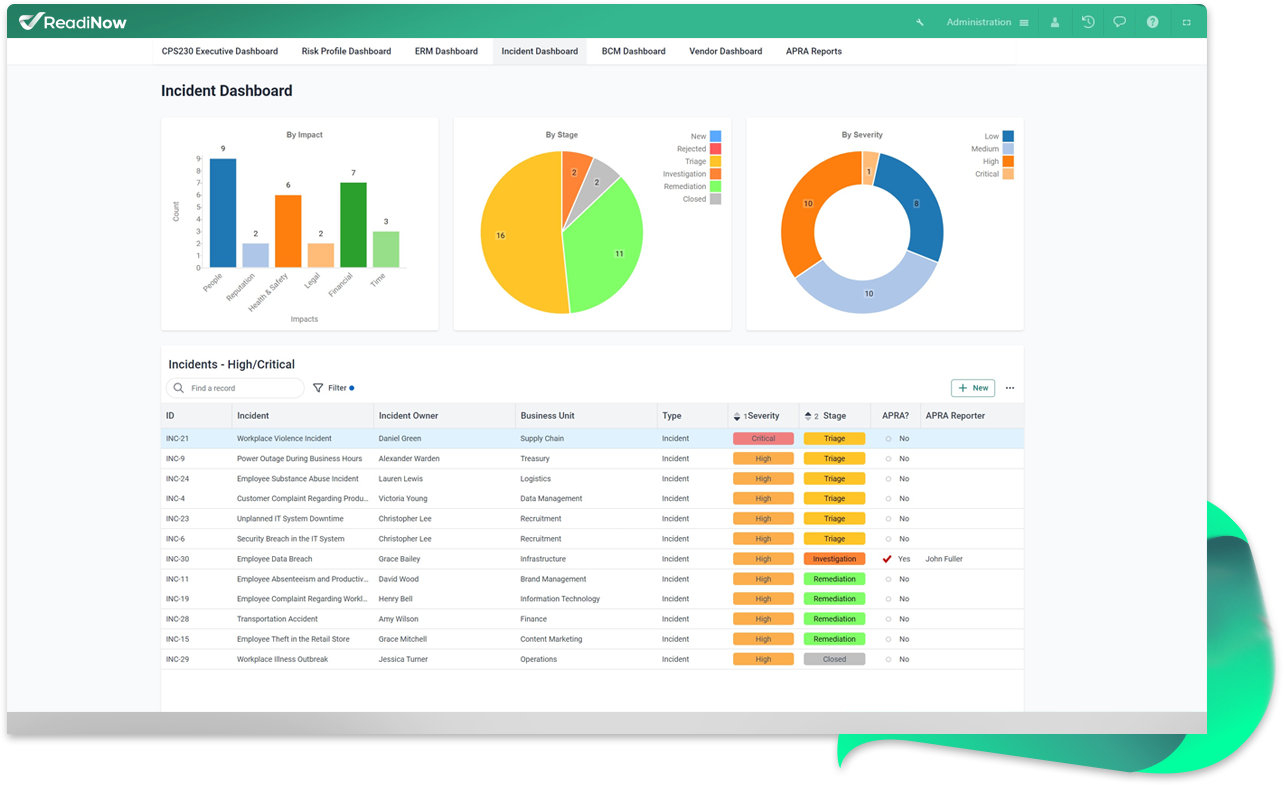Click the Critical severity badge for INC-21
Image resolution: width=1284 pixels, height=785 pixels.
tap(763, 439)
